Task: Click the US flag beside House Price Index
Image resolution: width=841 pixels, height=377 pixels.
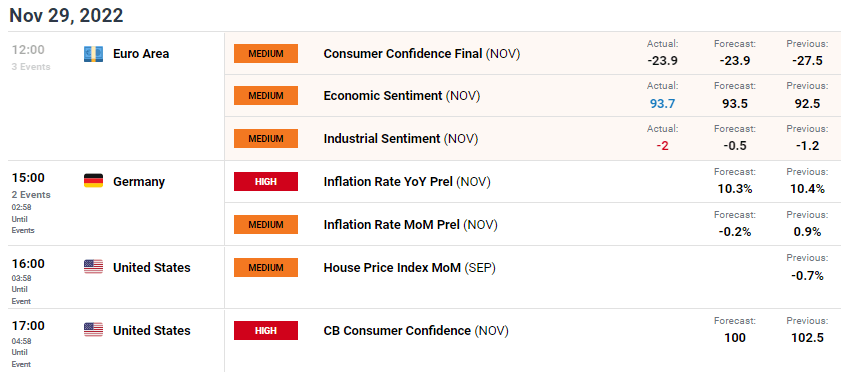Action: 93,267
